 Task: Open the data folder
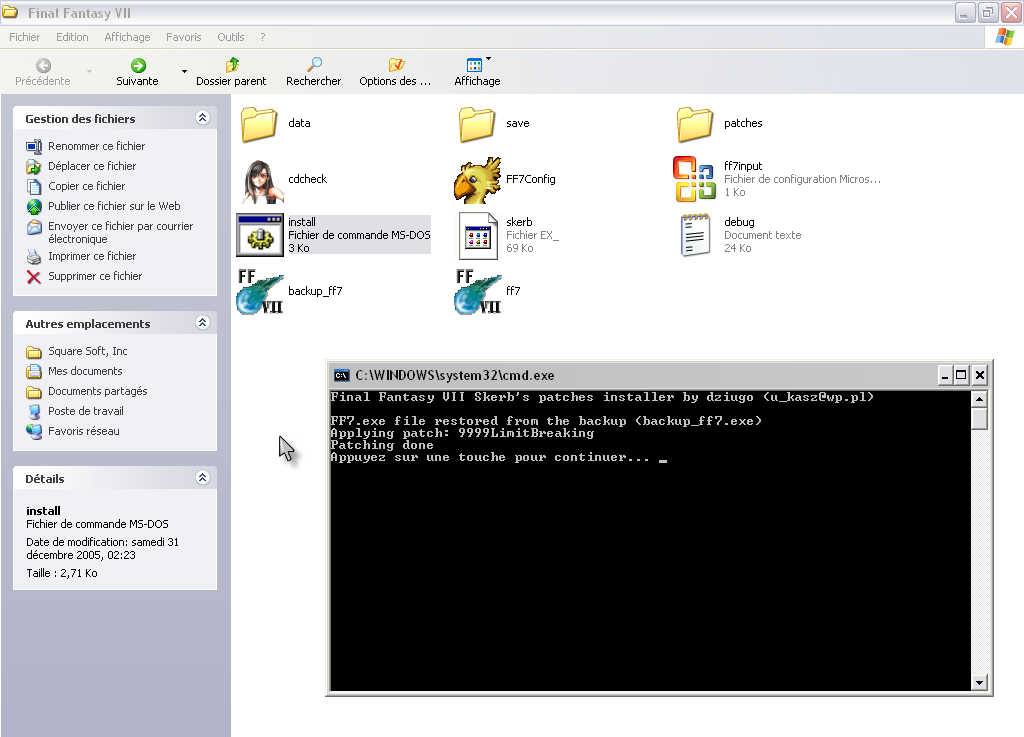tap(259, 123)
